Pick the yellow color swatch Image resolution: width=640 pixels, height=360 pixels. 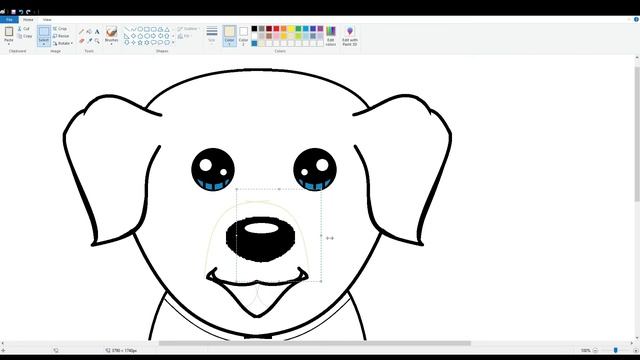coord(291,29)
